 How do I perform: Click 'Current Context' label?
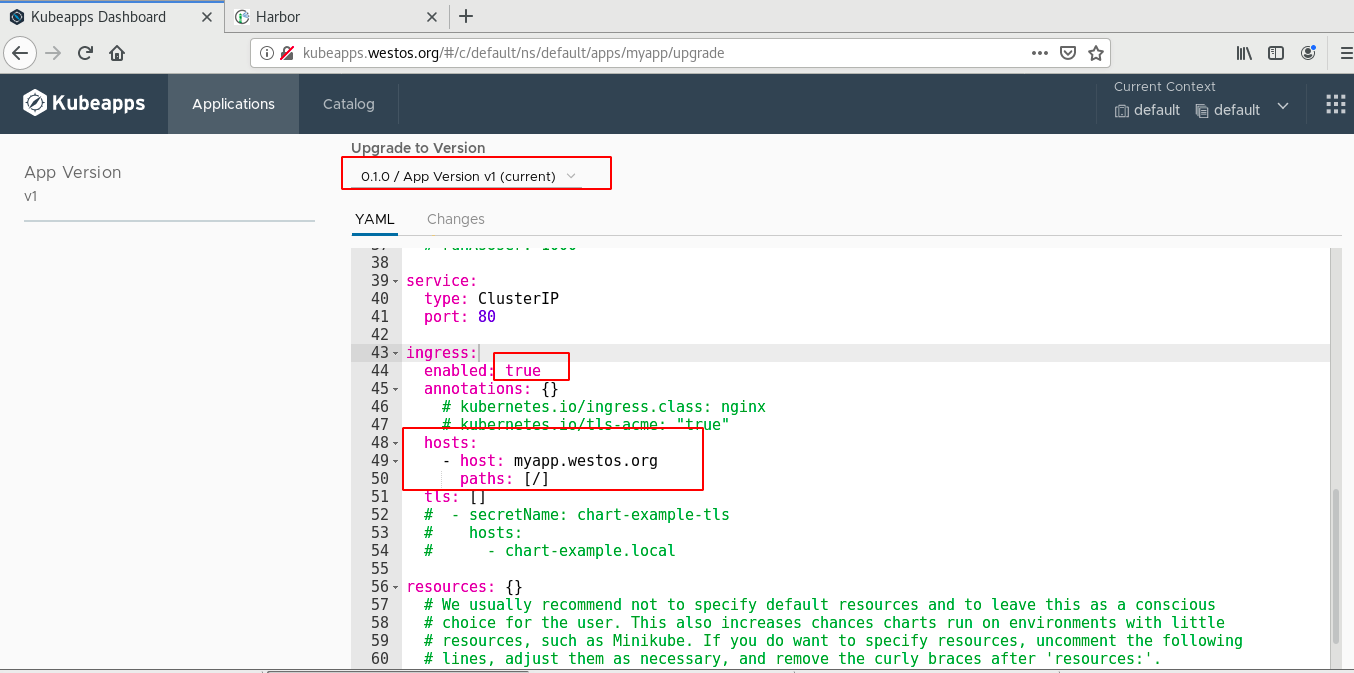(x=1165, y=87)
